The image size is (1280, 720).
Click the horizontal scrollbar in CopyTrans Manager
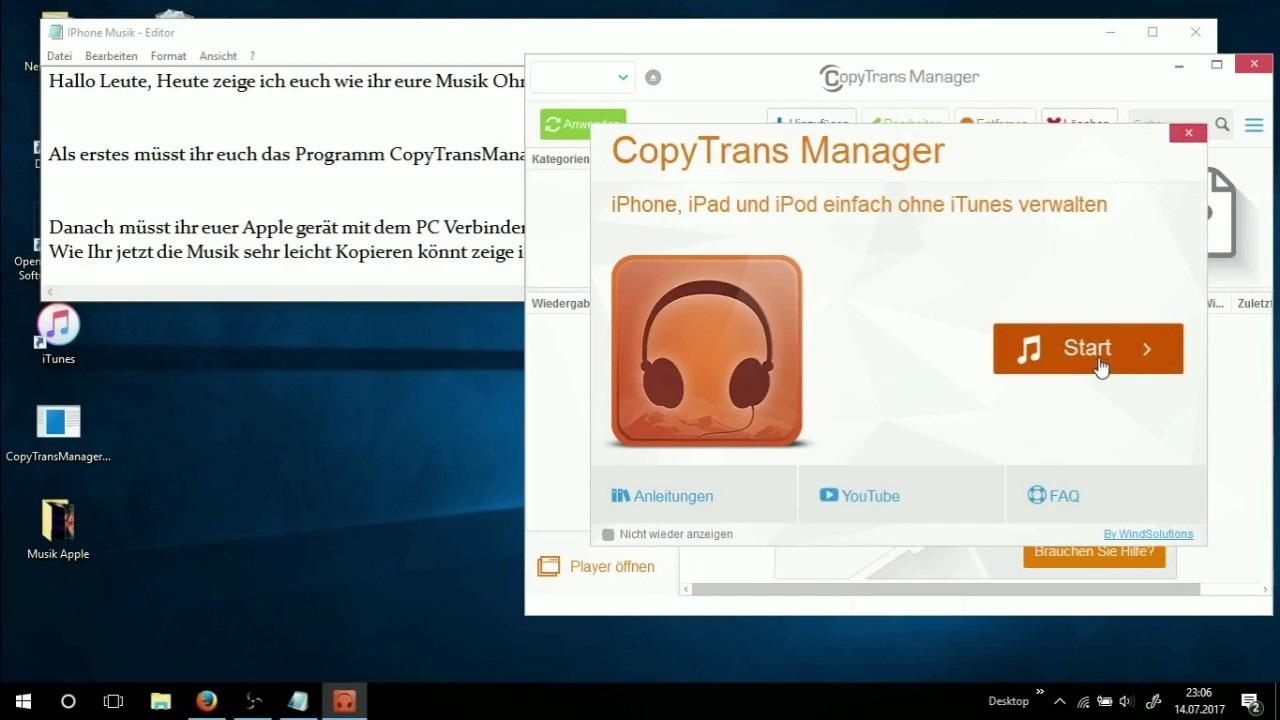[x=946, y=589]
